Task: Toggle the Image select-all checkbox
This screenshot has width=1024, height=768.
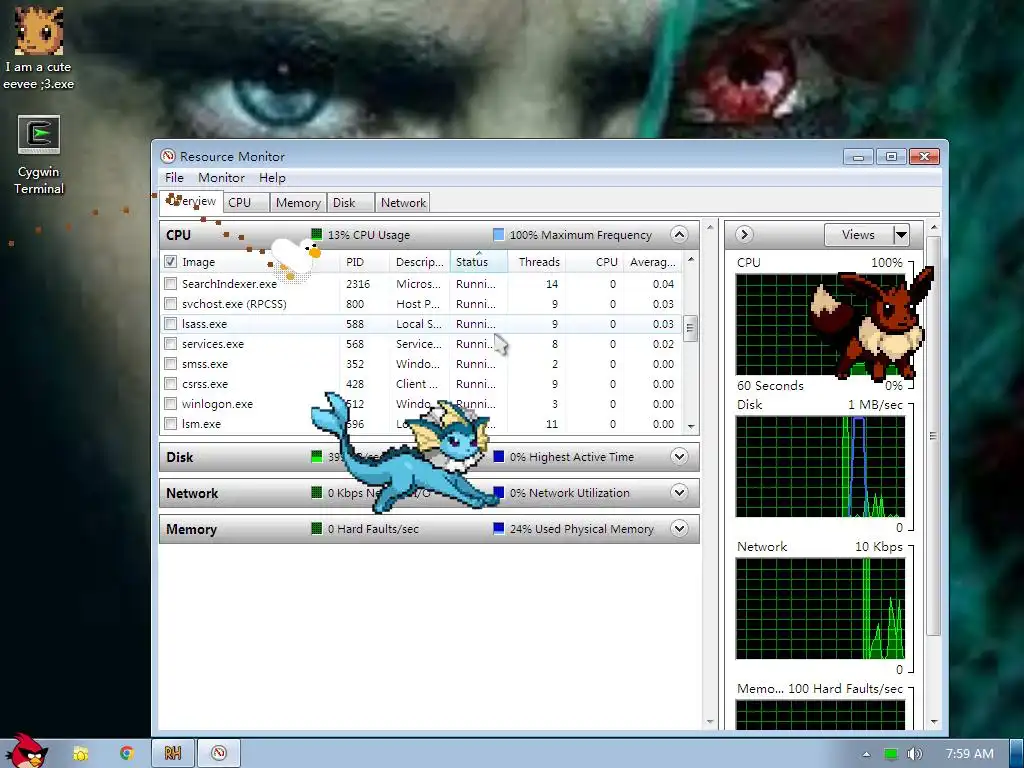Action: [x=170, y=262]
